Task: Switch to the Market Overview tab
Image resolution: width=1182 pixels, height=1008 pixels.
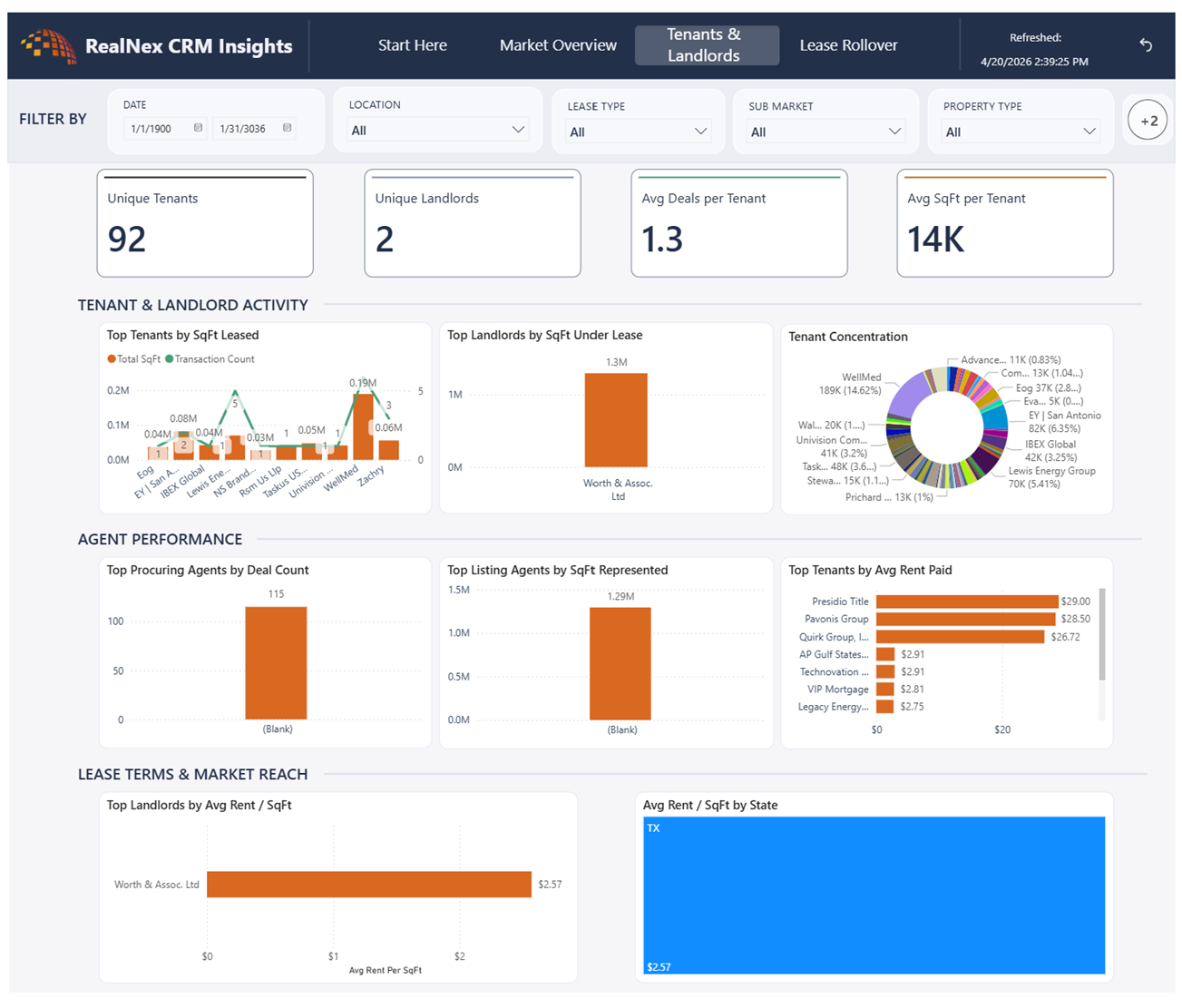Action: 558,45
